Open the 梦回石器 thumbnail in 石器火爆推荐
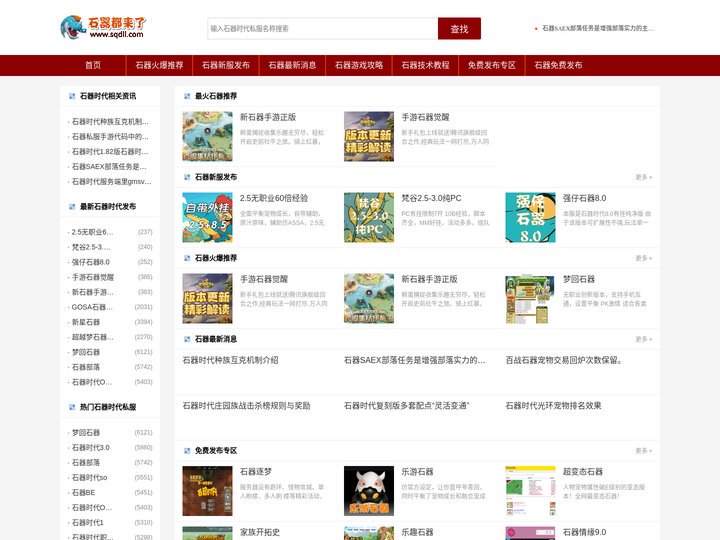The height and width of the screenshot is (540, 720). tap(530, 298)
